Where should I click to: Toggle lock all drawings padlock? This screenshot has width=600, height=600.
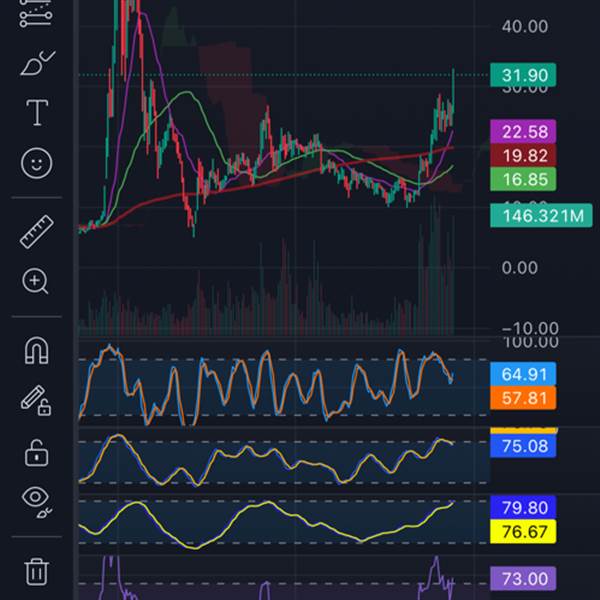[36, 453]
